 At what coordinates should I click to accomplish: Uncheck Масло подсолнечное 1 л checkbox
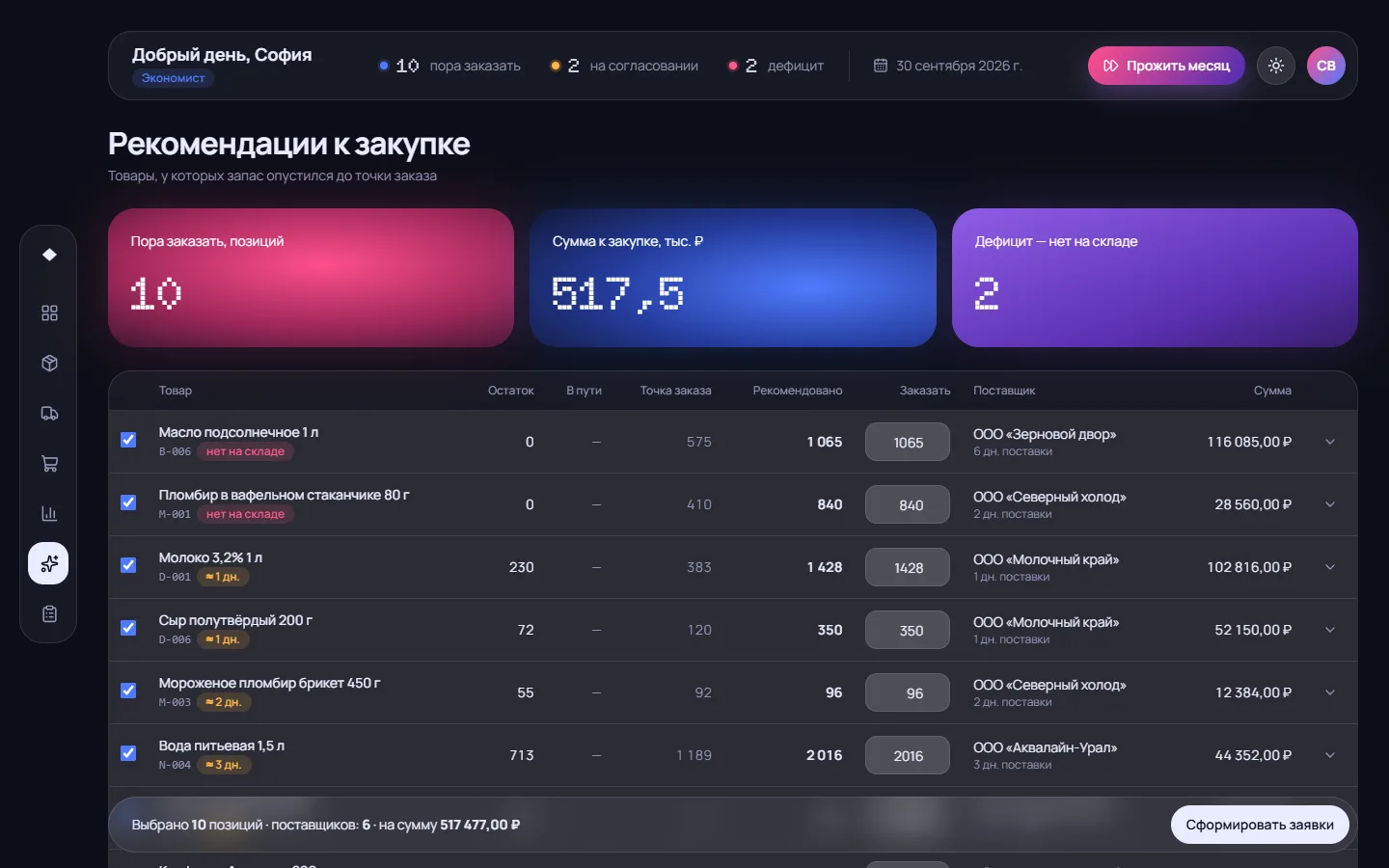click(128, 440)
